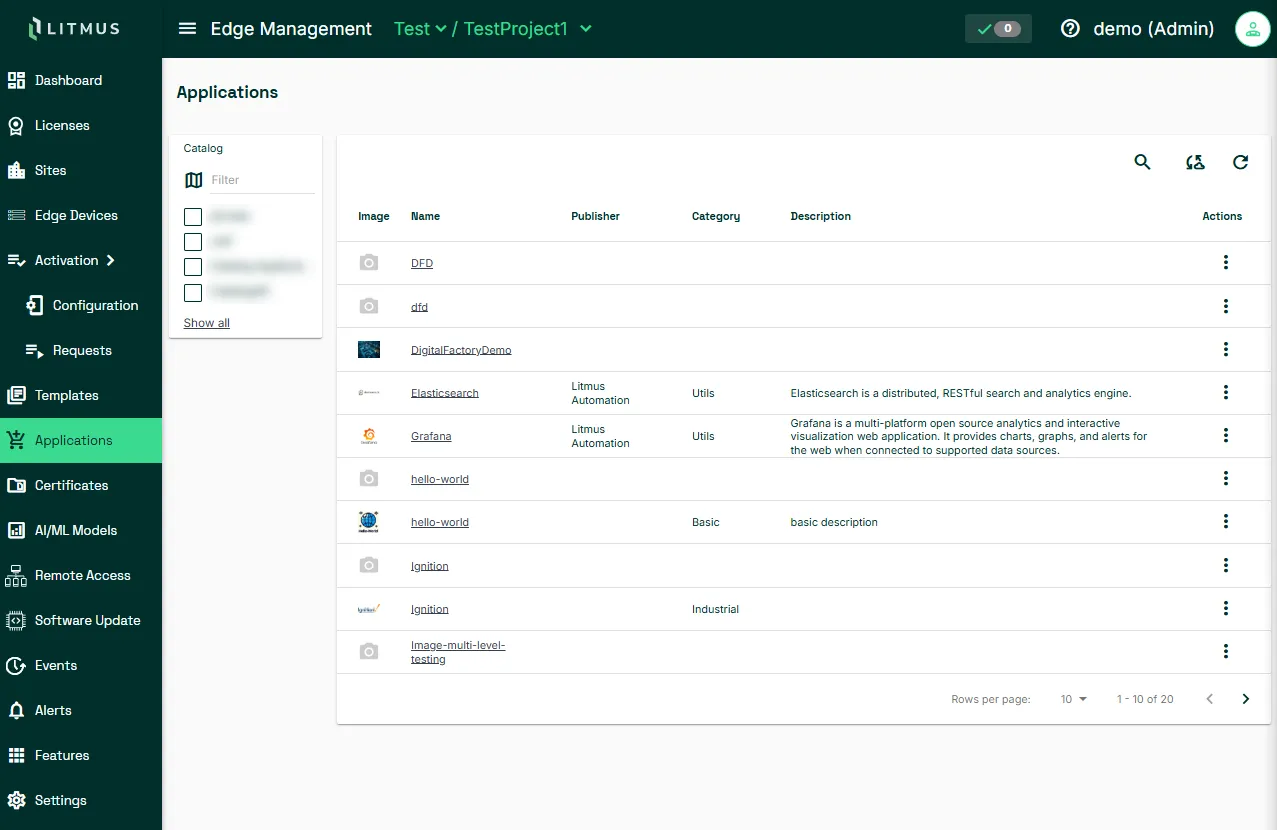Viewport: 1277px width, 830px height.
Task: Click the Ignition application logo image
Action: point(369,609)
